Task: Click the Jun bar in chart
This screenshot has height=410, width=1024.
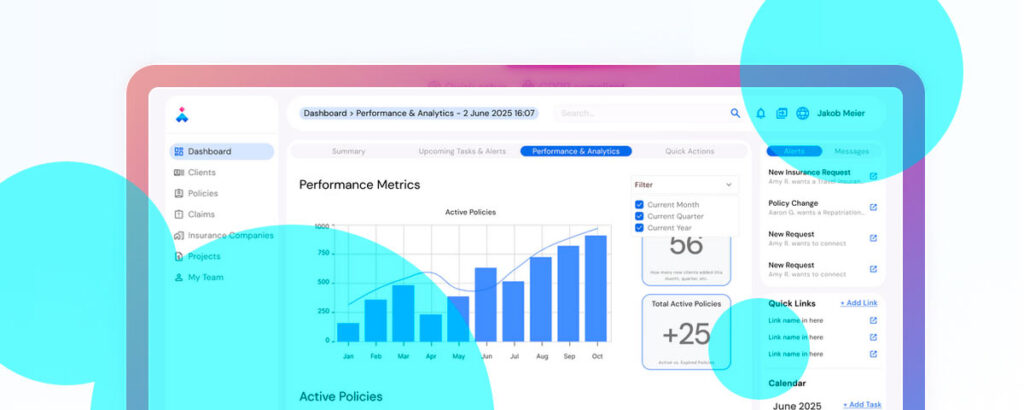Action: [x=485, y=304]
